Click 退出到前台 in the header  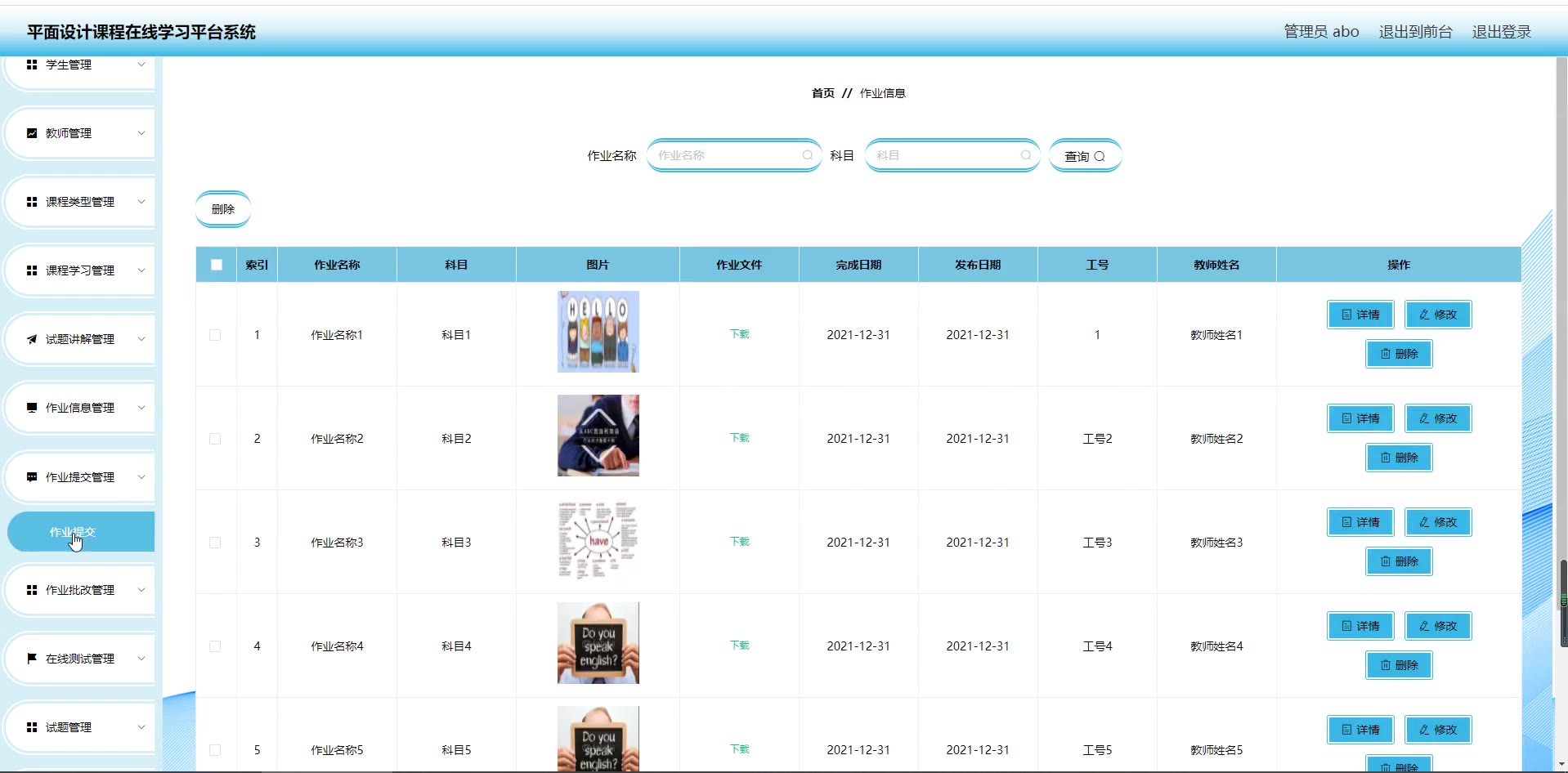pos(1416,32)
